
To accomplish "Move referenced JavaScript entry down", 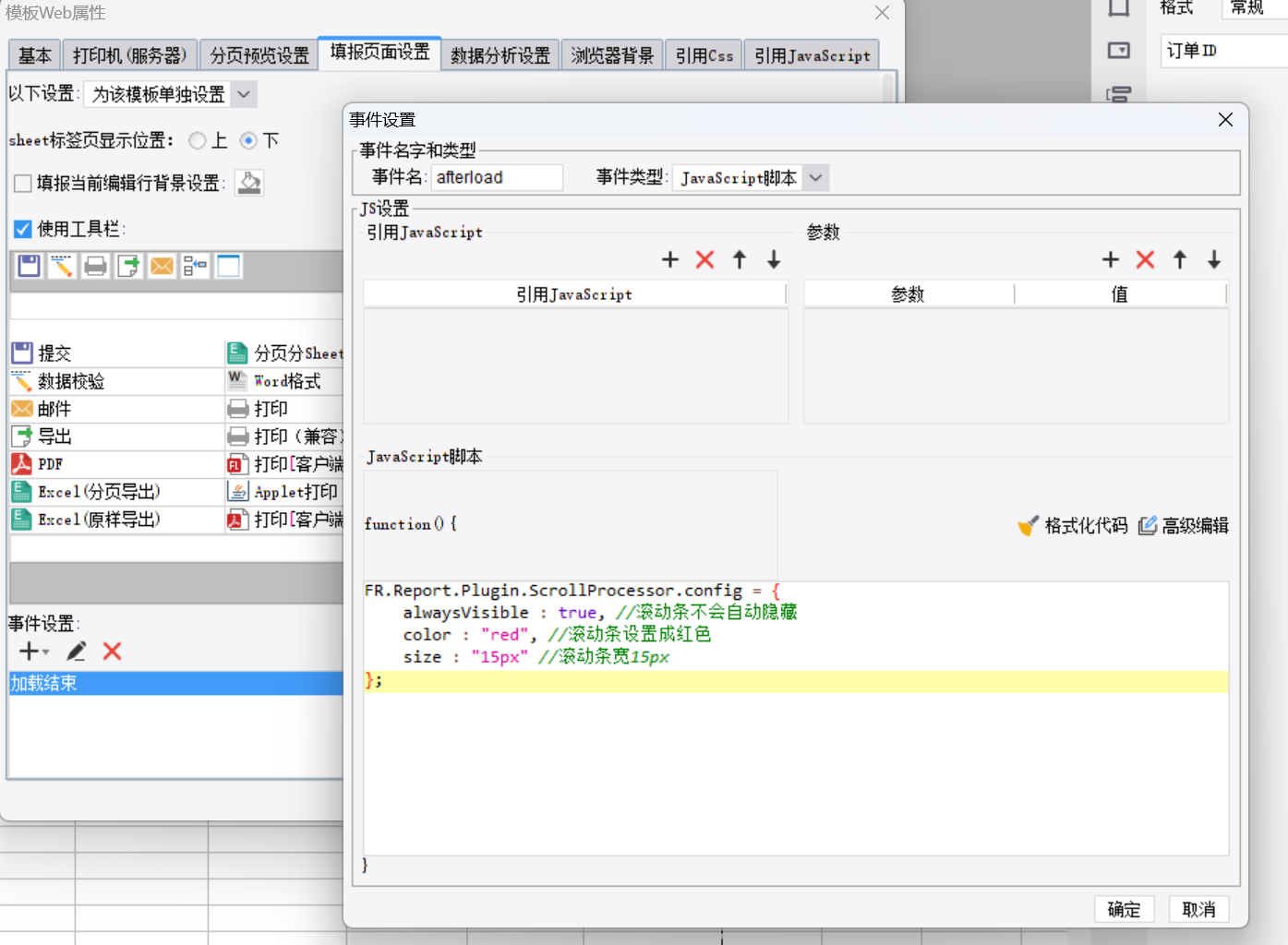I will 774,260.
